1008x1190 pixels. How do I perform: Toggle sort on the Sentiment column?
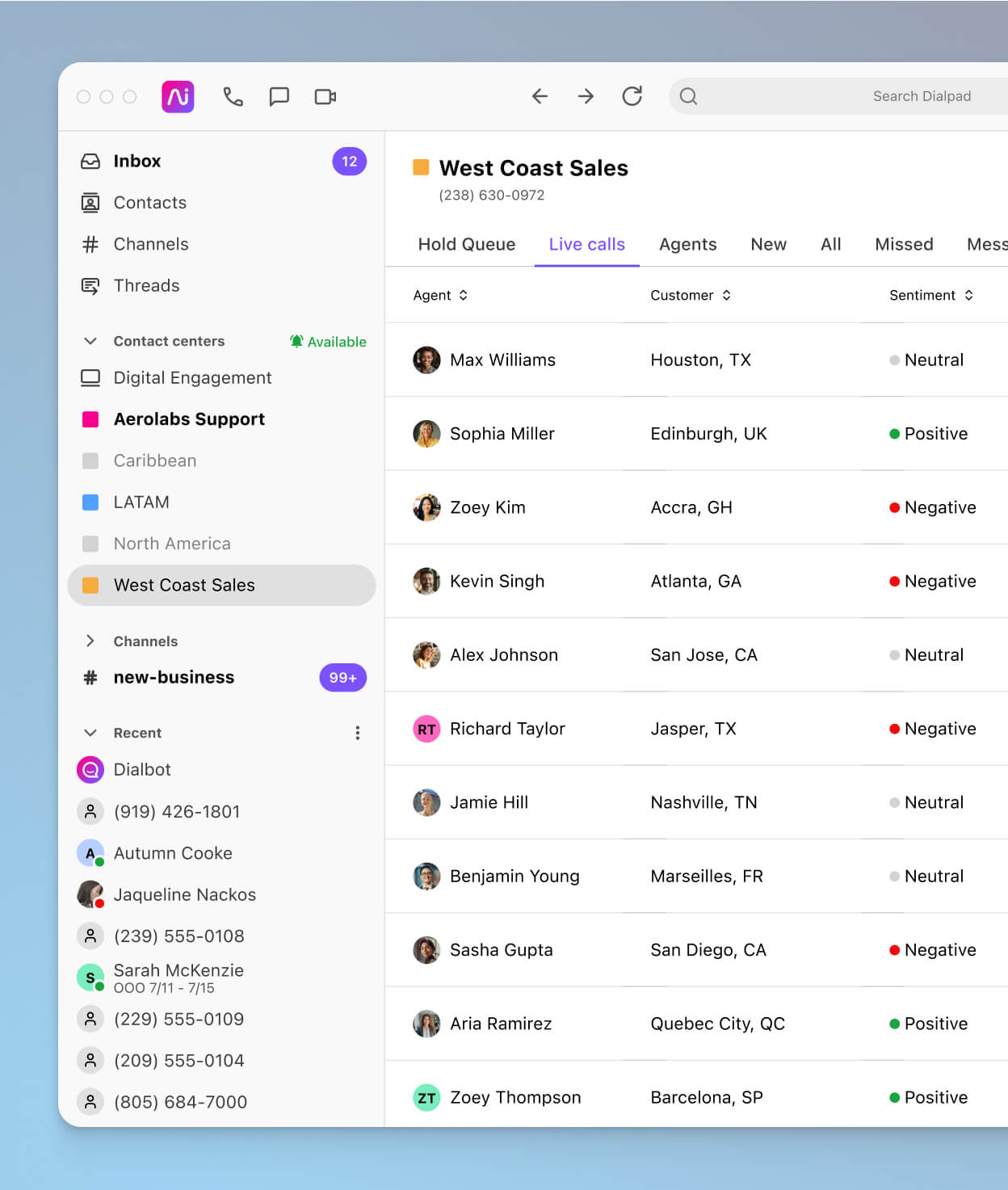tap(969, 295)
